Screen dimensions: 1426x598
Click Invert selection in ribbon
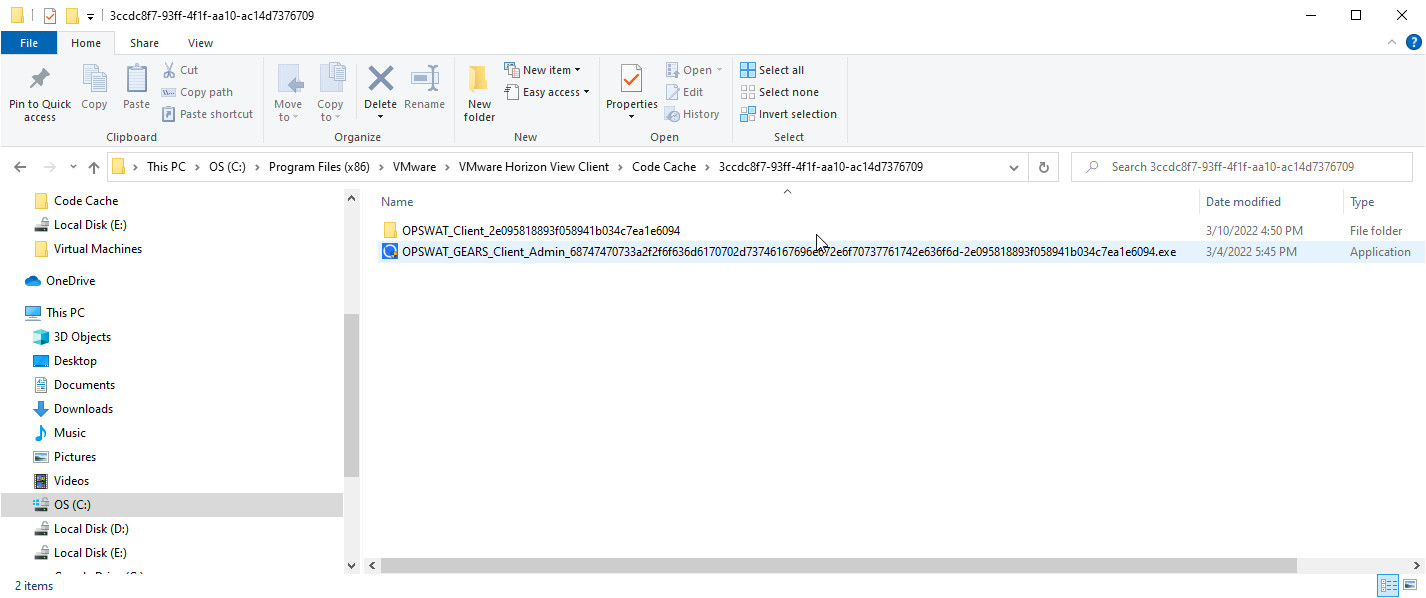coord(788,114)
